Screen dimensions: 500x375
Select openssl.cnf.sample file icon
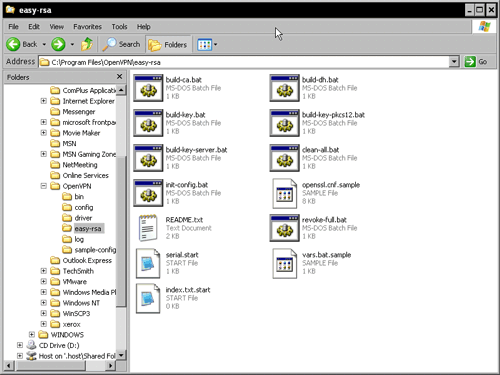coord(284,193)
